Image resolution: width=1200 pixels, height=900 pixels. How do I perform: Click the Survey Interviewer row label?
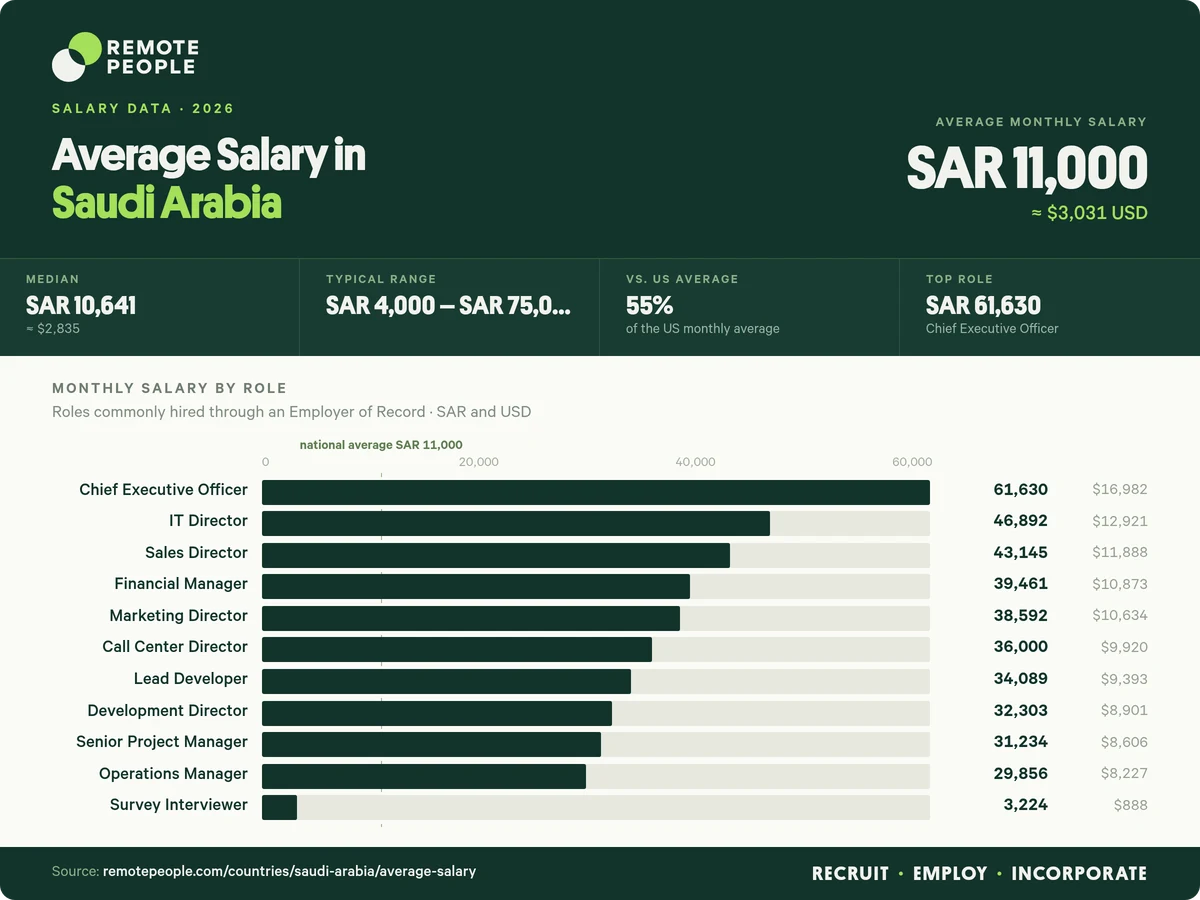(x=179, y=804)
